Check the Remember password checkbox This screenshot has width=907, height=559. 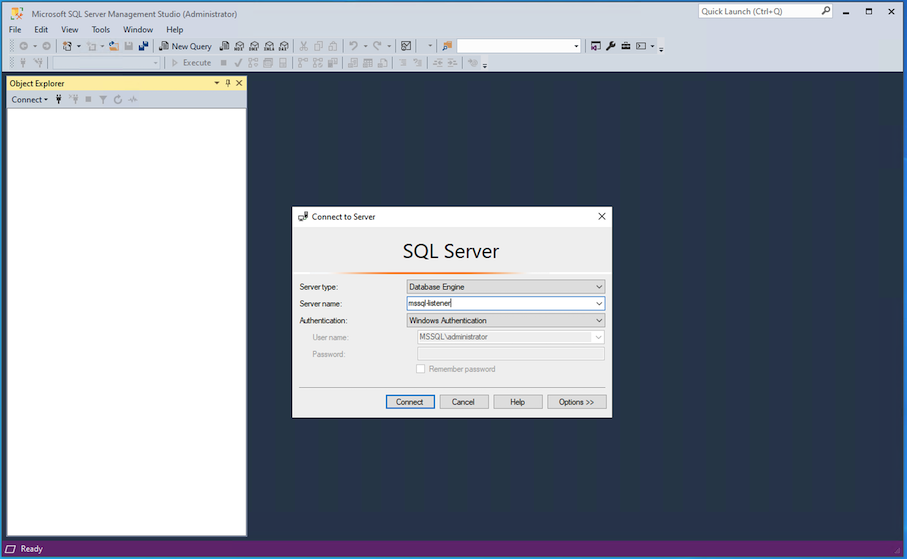point(421,369)
